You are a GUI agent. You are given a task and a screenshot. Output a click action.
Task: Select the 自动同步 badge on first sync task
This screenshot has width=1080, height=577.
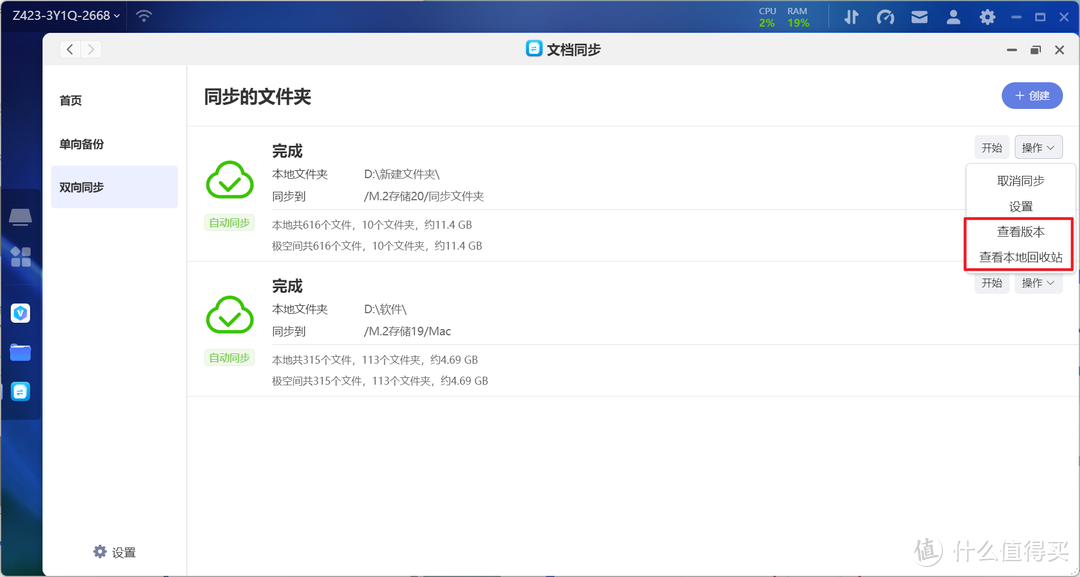[x=229, y=222]
